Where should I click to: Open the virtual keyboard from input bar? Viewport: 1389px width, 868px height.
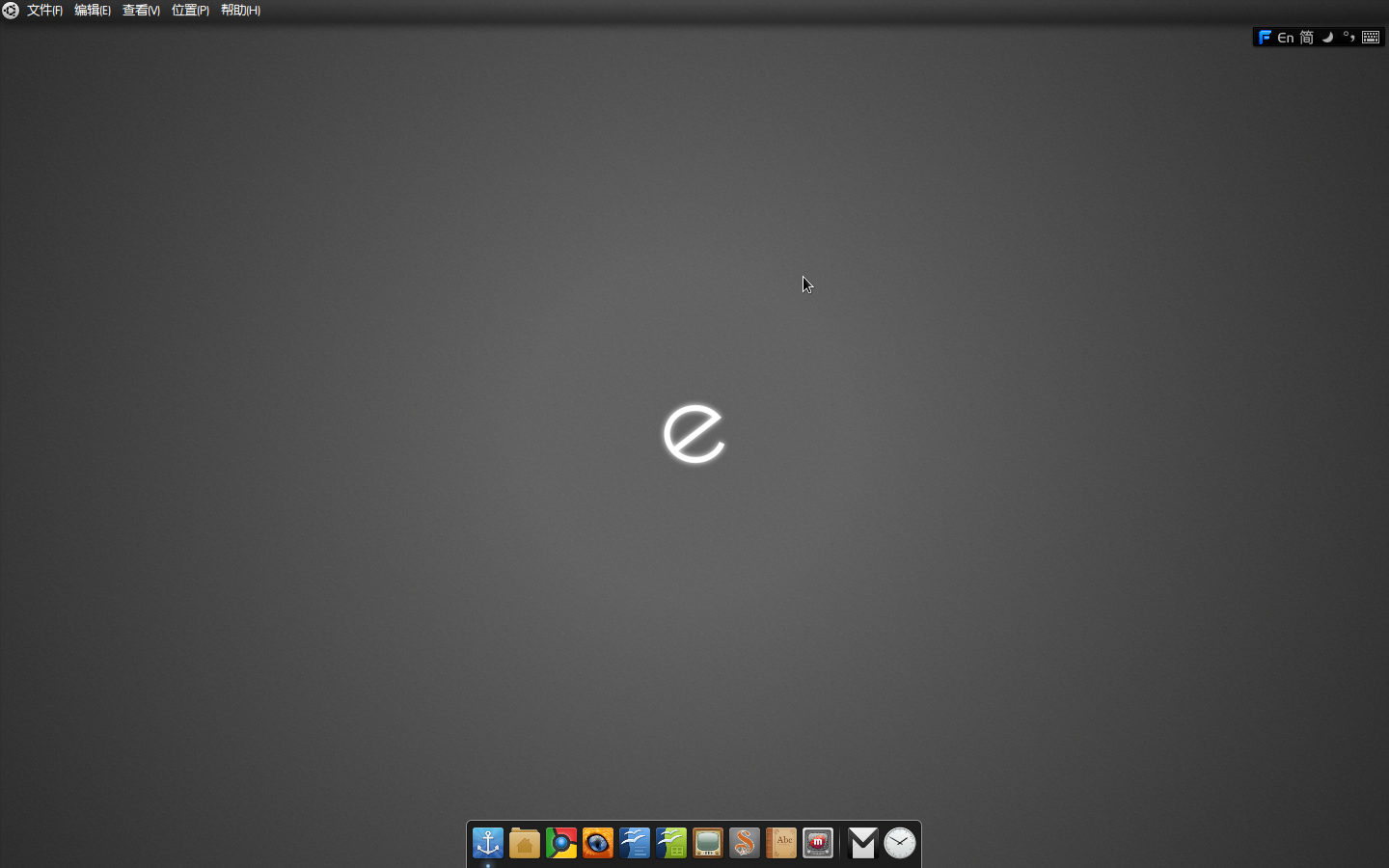coord(1371,38)
